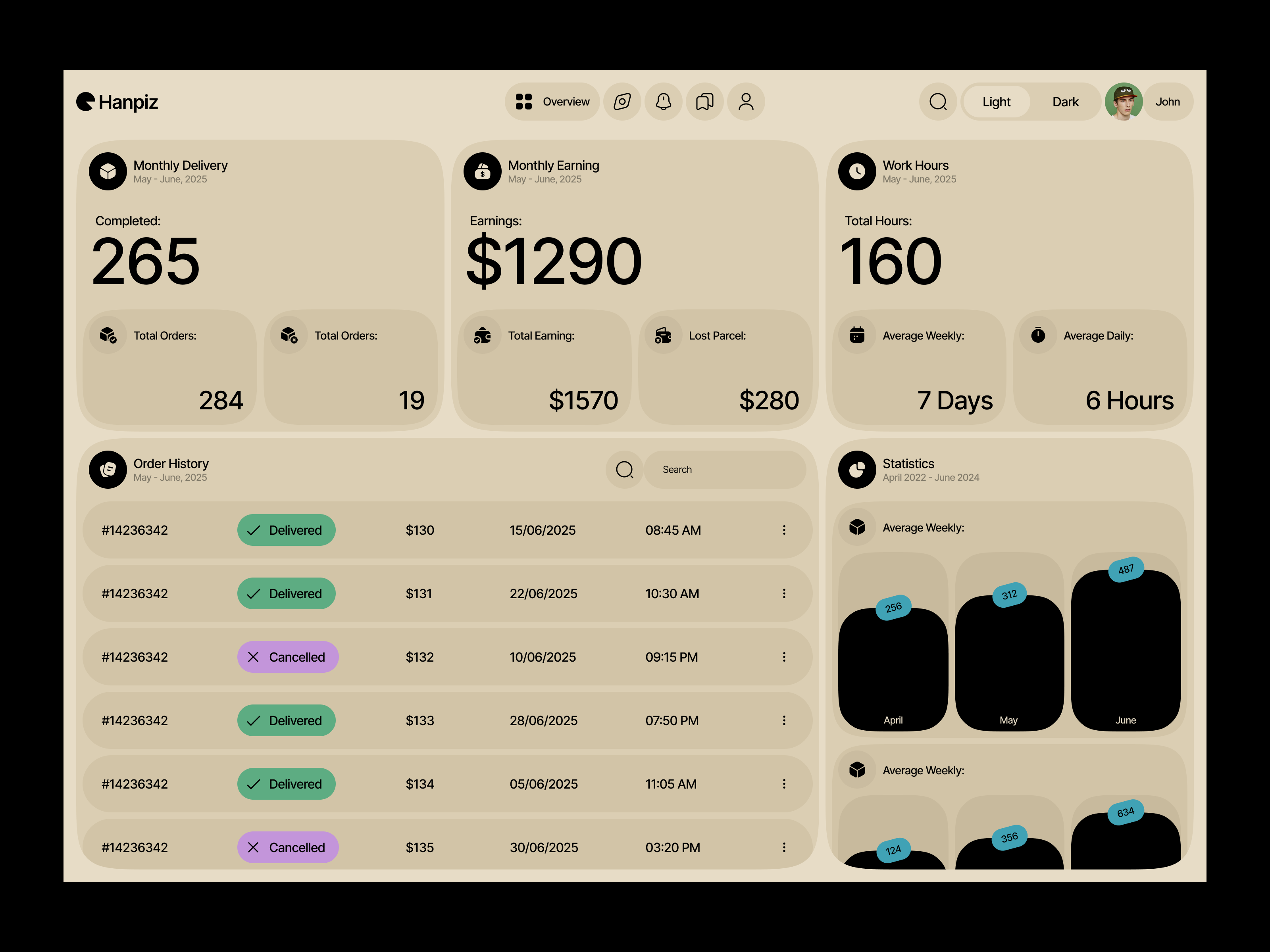Click the Monthly Earning wallet icon
Screen dimensions: 1270x952
(482, 171)
